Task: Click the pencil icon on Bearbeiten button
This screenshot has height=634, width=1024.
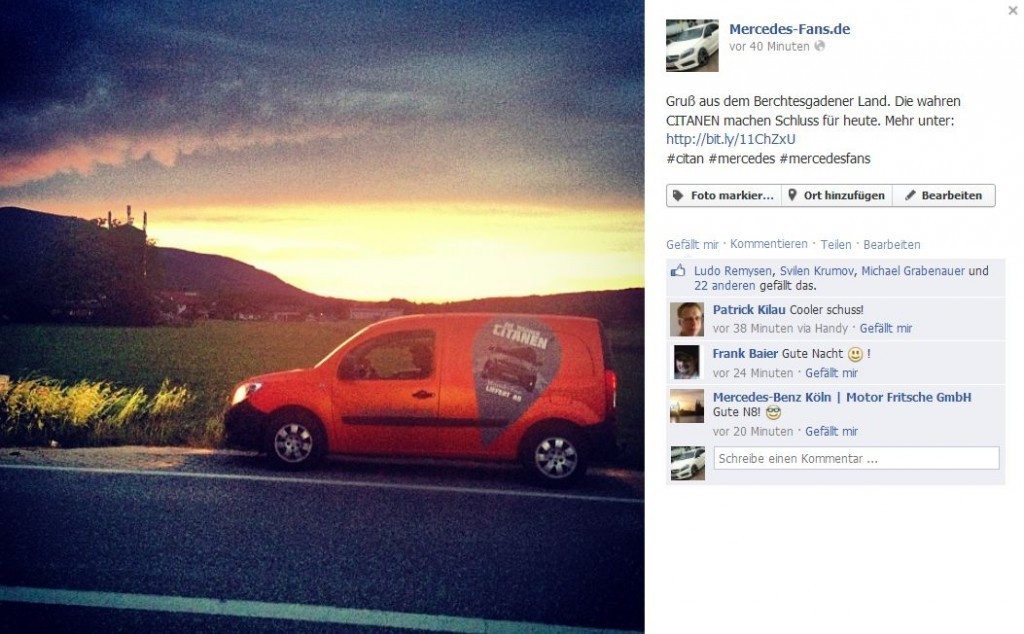Action: click(x=910, y=195)
